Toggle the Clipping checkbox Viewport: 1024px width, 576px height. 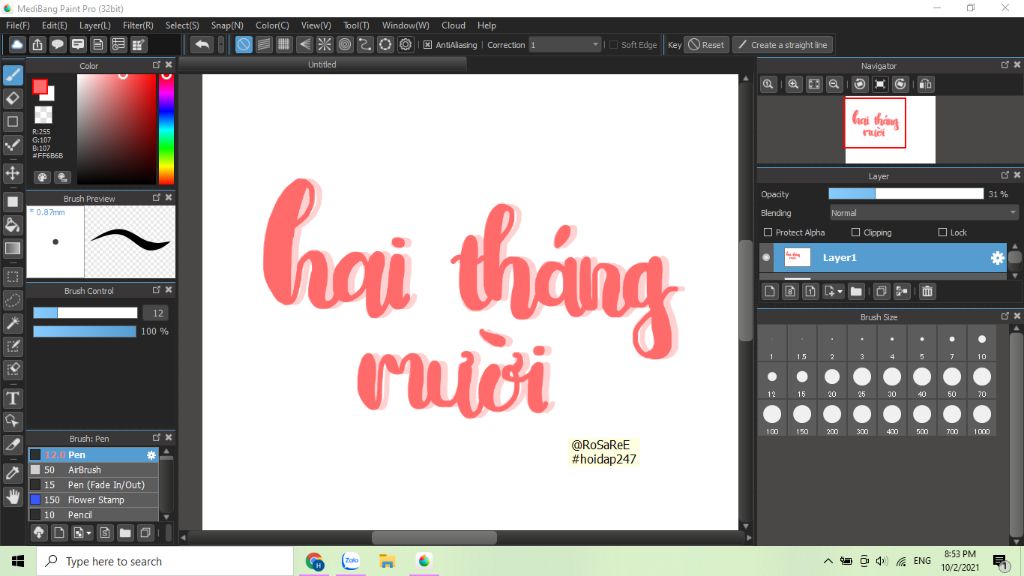point(855,232)
